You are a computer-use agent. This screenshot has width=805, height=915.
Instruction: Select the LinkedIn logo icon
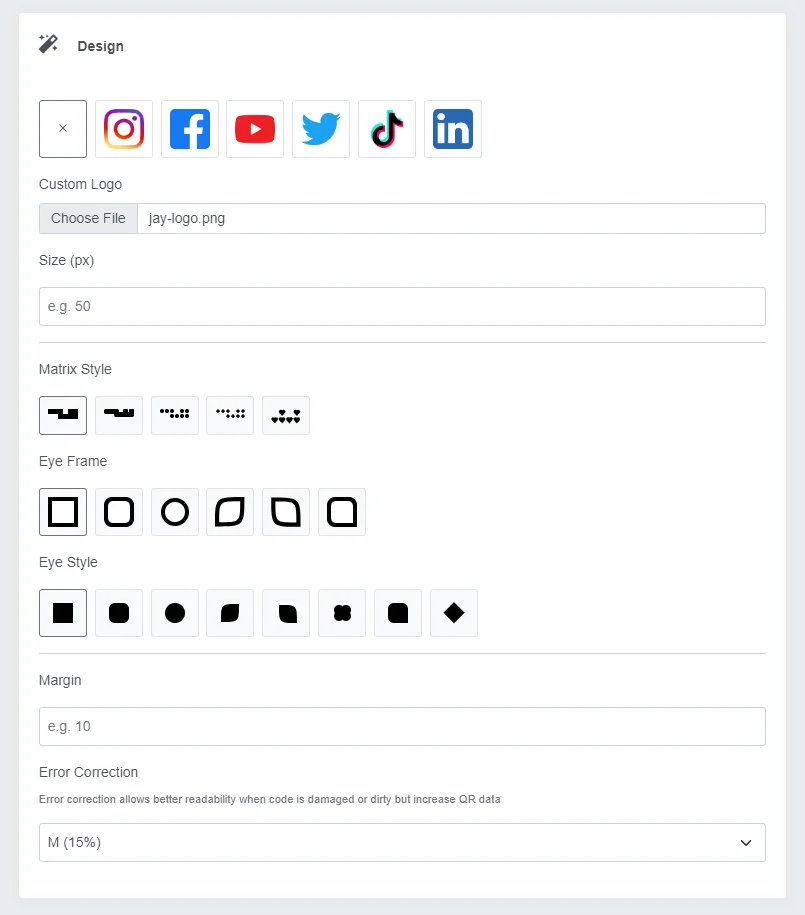point(453,129)
